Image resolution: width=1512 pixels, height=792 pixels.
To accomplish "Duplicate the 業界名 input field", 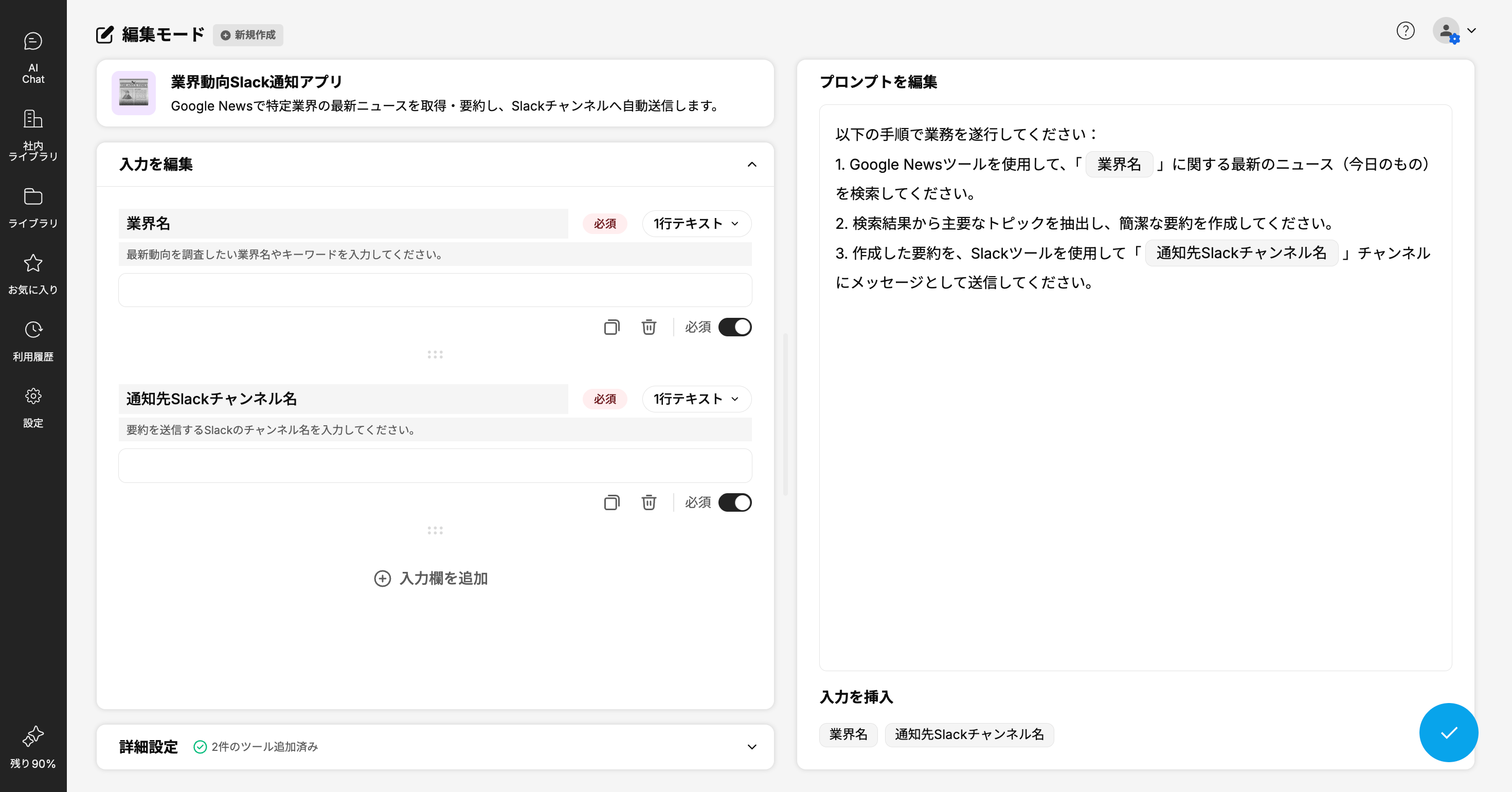I will tap(611, 327).
